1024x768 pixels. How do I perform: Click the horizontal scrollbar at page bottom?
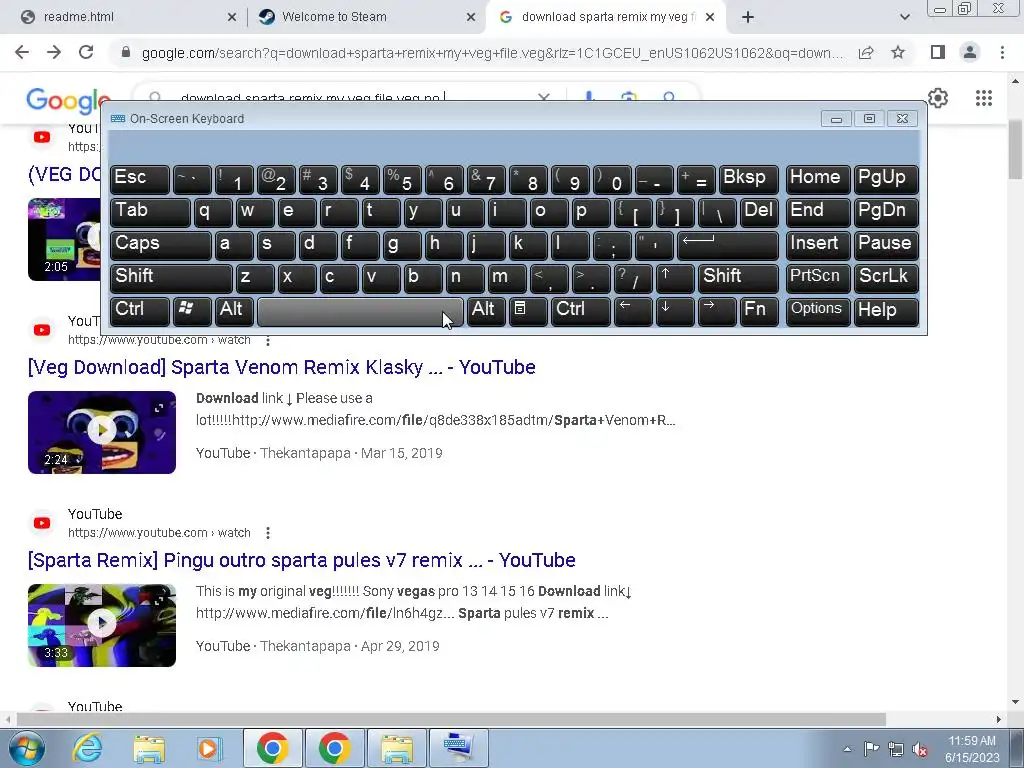[x=451, y=719]
